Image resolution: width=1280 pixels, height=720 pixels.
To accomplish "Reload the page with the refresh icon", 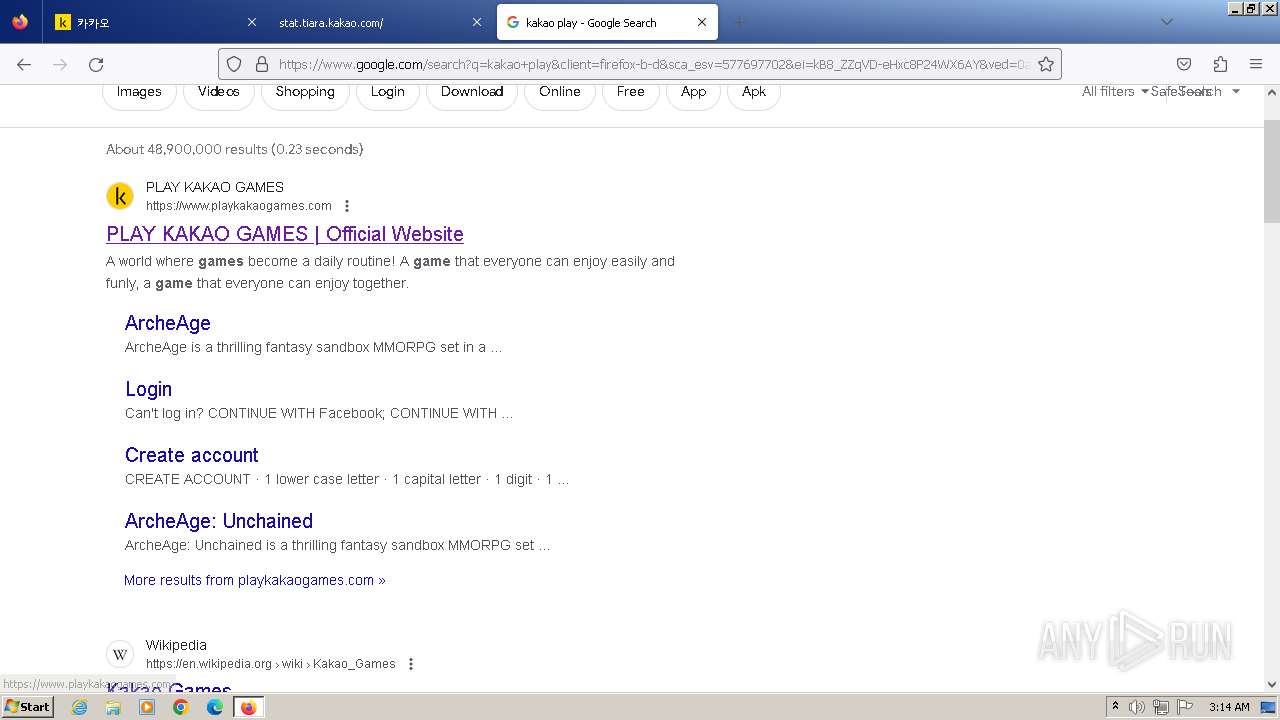I will 96,64.
